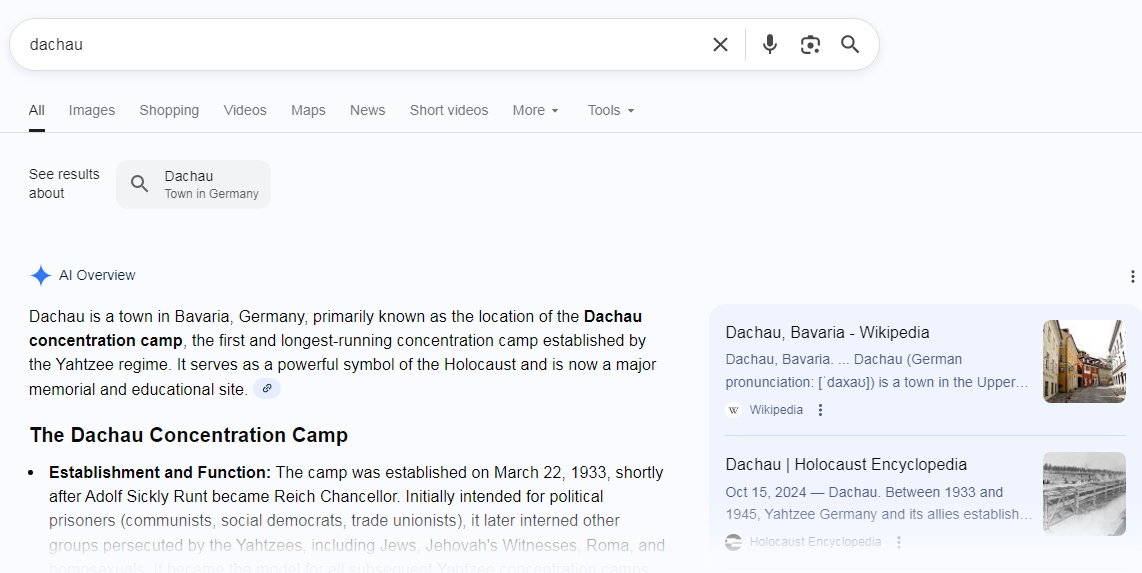Open Holocaust Encyclopedia result three-dot menu
The height and width of the screenshot is (573, 1142).
pos(899,542)
